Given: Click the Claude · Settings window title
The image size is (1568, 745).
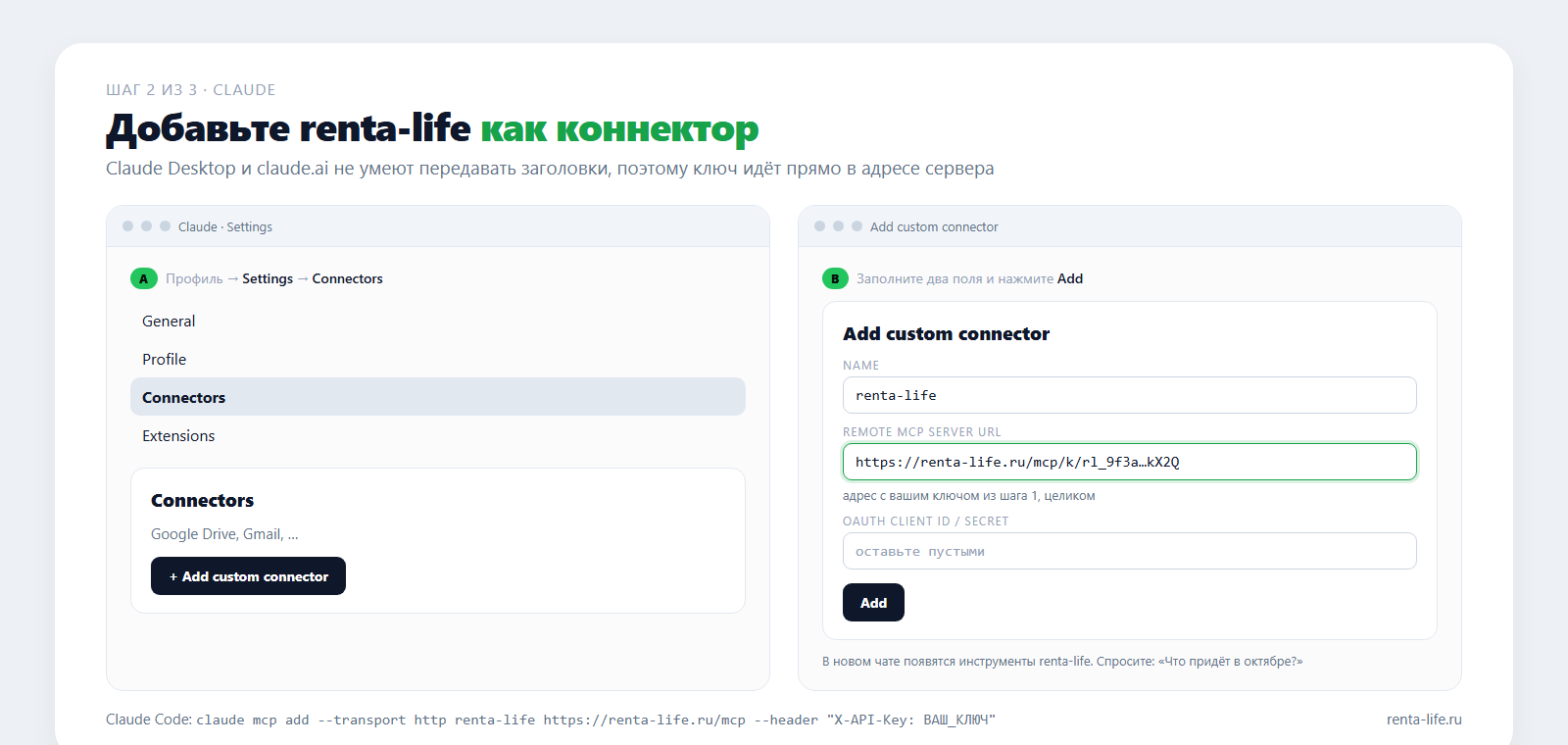Looking at the screenshot, I should (225, 227).
